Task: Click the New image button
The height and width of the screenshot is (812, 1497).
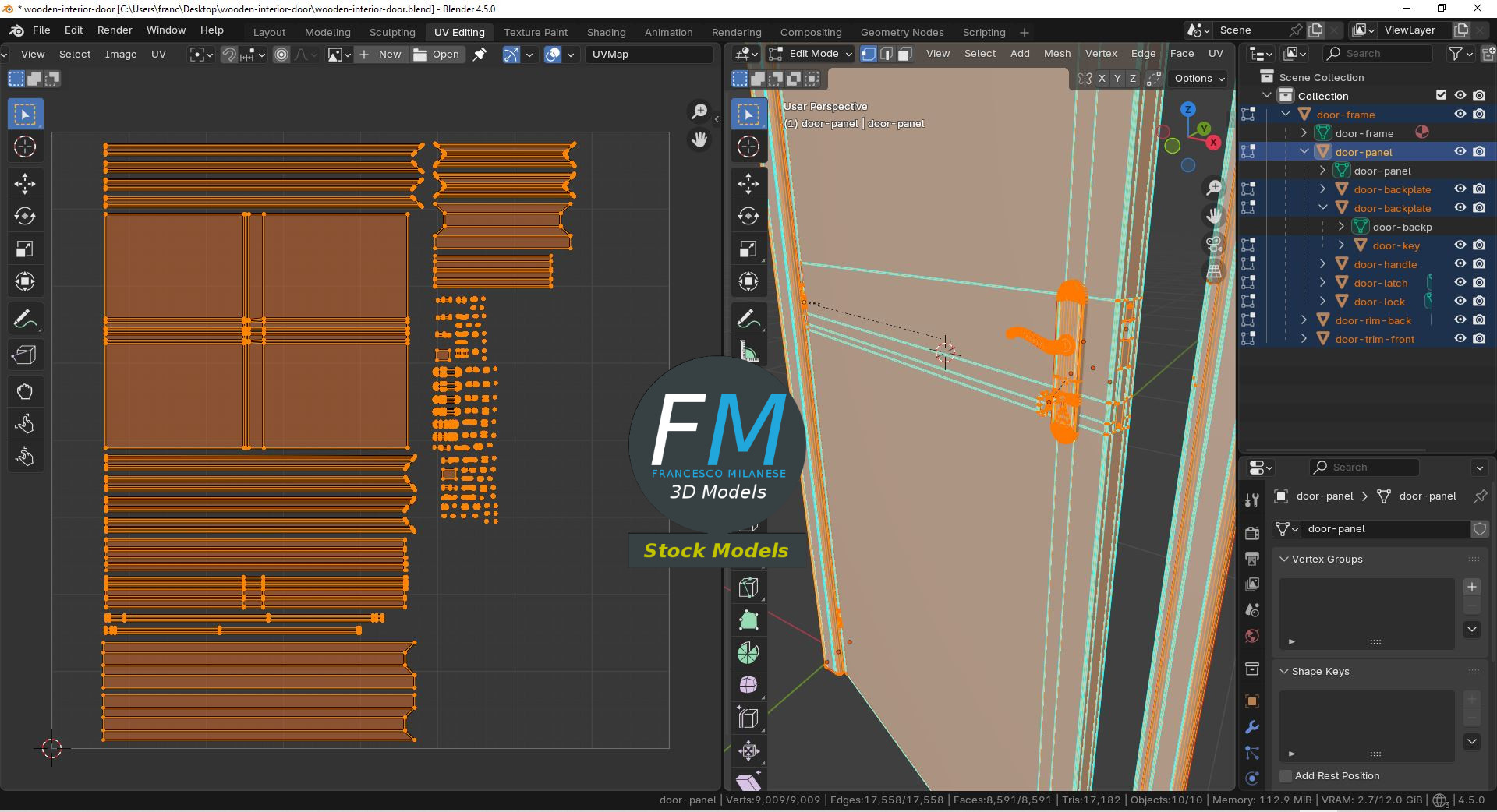Action: click(381, 55)
